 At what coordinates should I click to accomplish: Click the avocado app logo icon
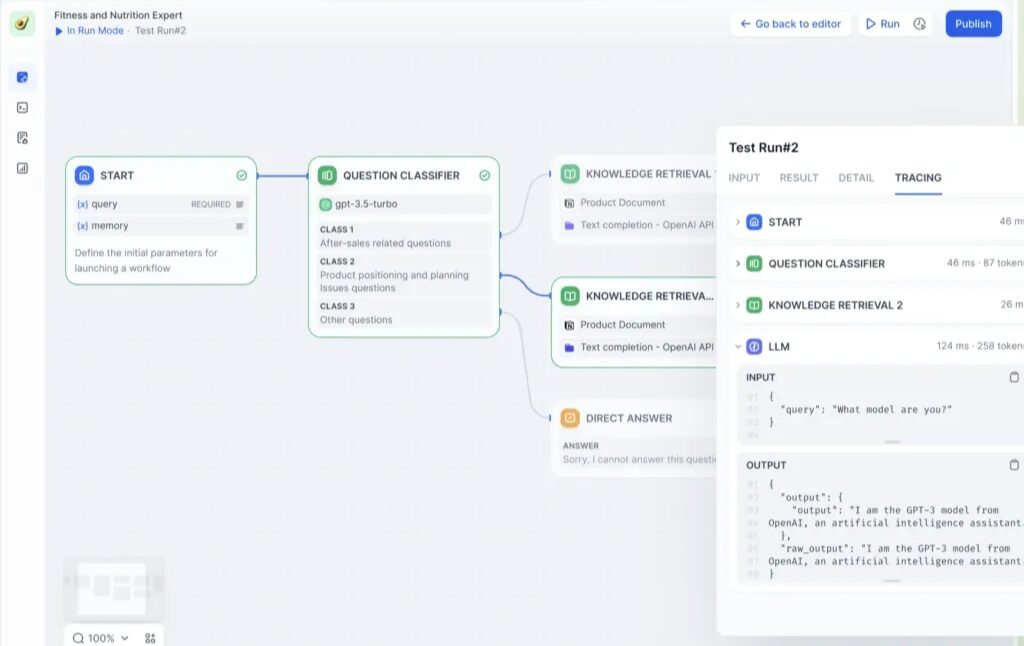pos(22,24)
